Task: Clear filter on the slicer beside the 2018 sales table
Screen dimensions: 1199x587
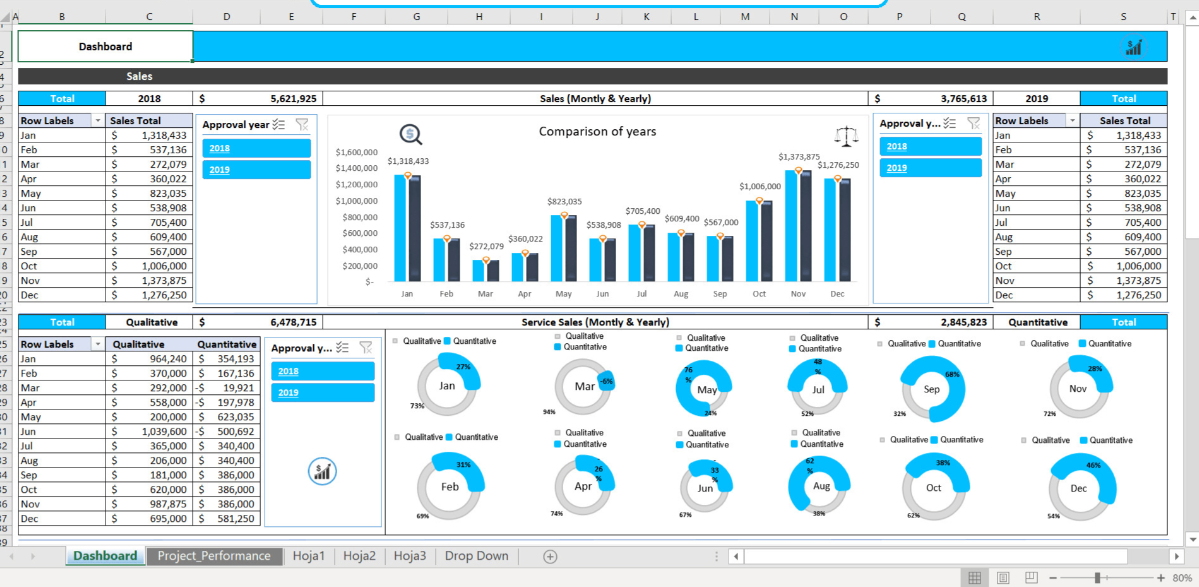Action: coord(303,124)
